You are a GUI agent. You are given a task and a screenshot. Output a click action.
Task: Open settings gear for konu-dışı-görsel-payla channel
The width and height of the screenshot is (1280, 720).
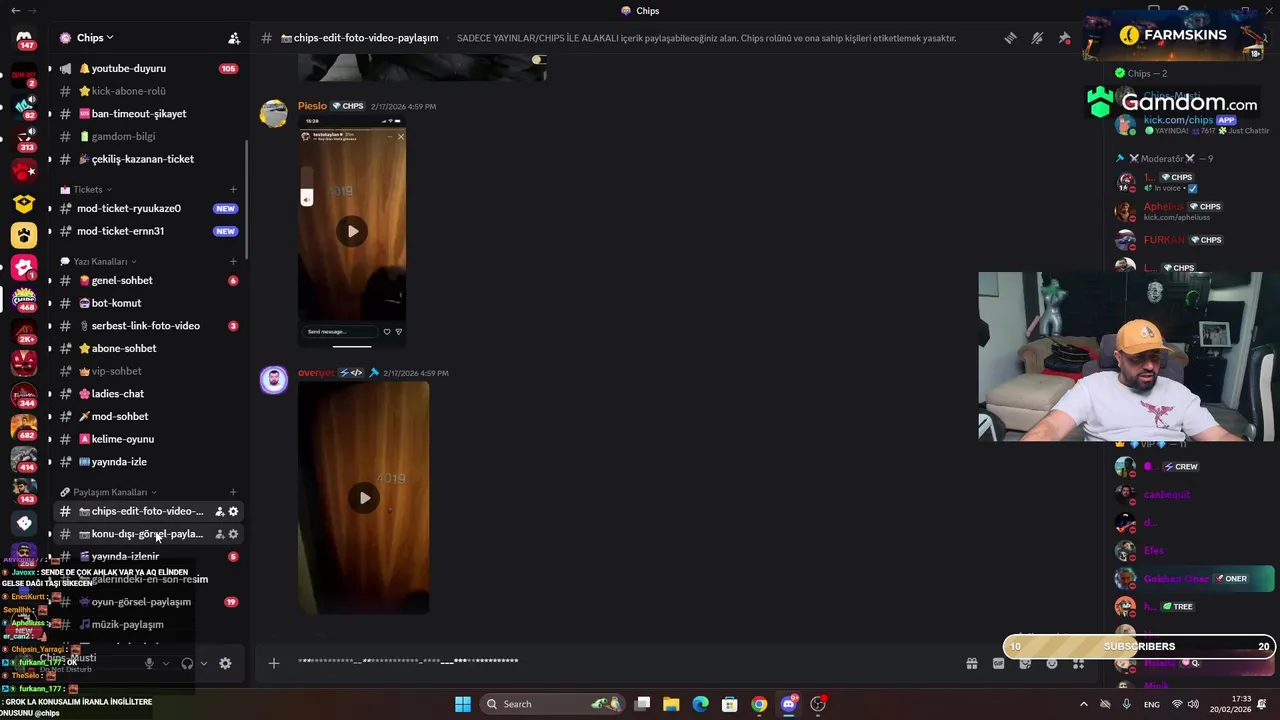pyautogui.click(x=234, y=534)
